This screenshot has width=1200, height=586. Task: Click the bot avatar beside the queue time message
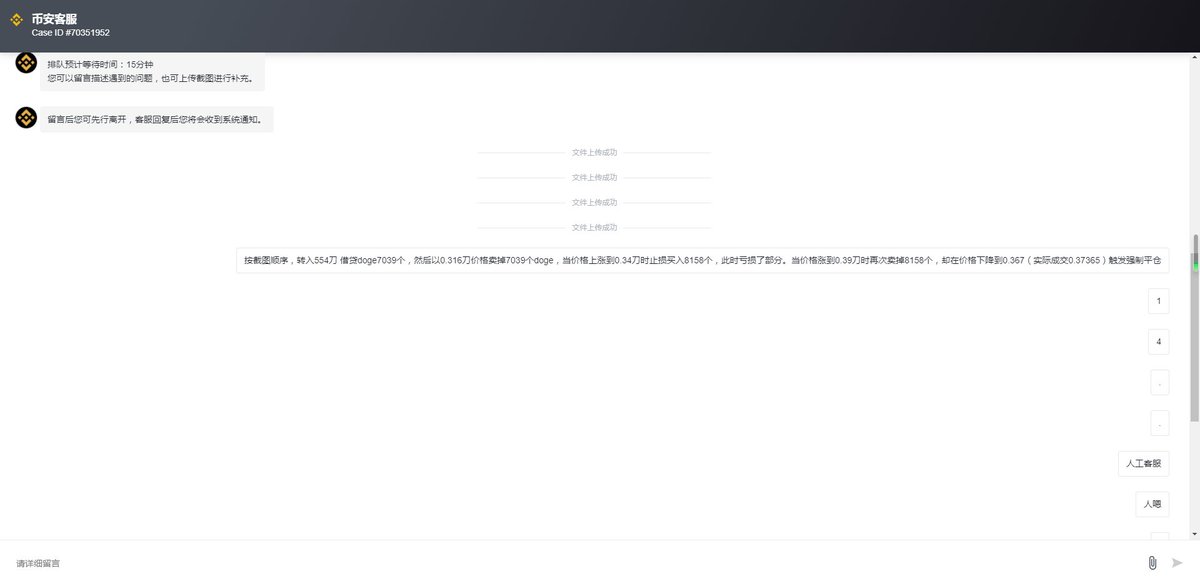click(26, 63)
